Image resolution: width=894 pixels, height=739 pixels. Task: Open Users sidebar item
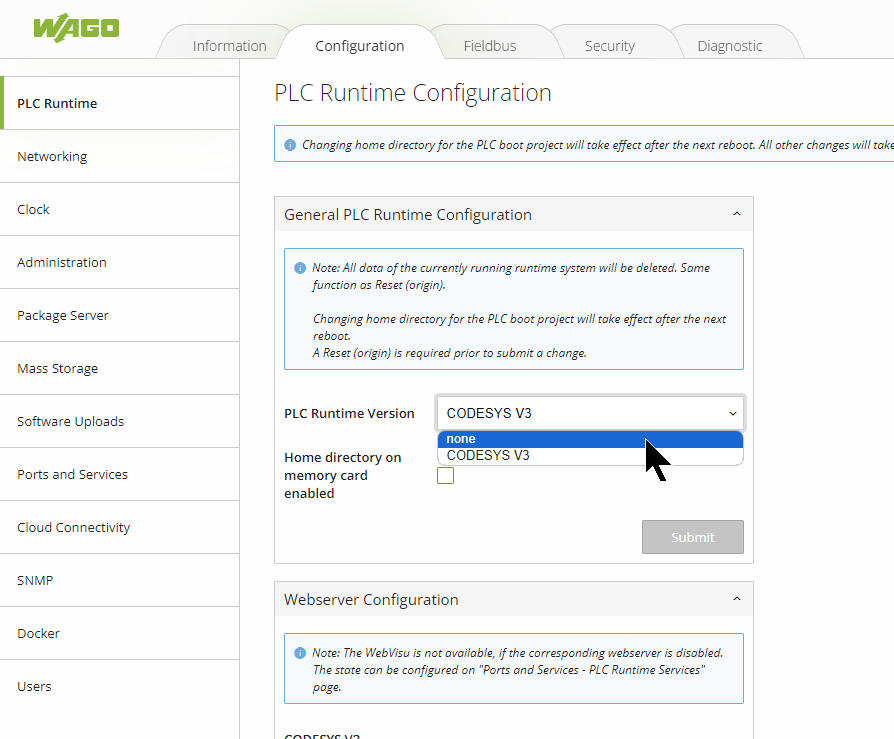pos(120,687)
